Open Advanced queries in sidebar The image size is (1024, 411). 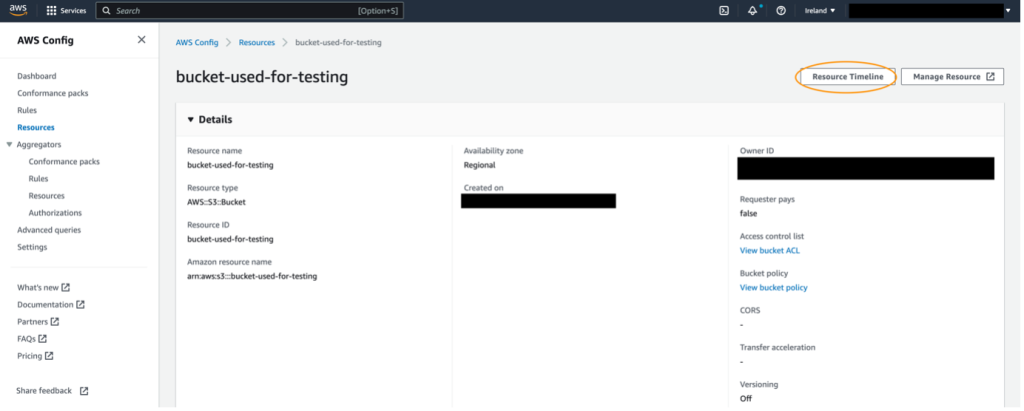[x=49, y=230]
